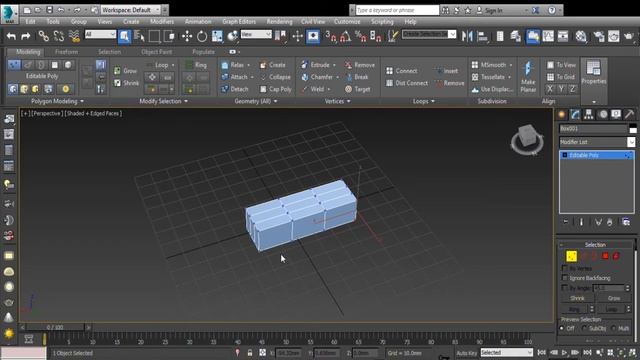
Task: Open the selection filter All dropdown
Action: click(x=100, y=35)
